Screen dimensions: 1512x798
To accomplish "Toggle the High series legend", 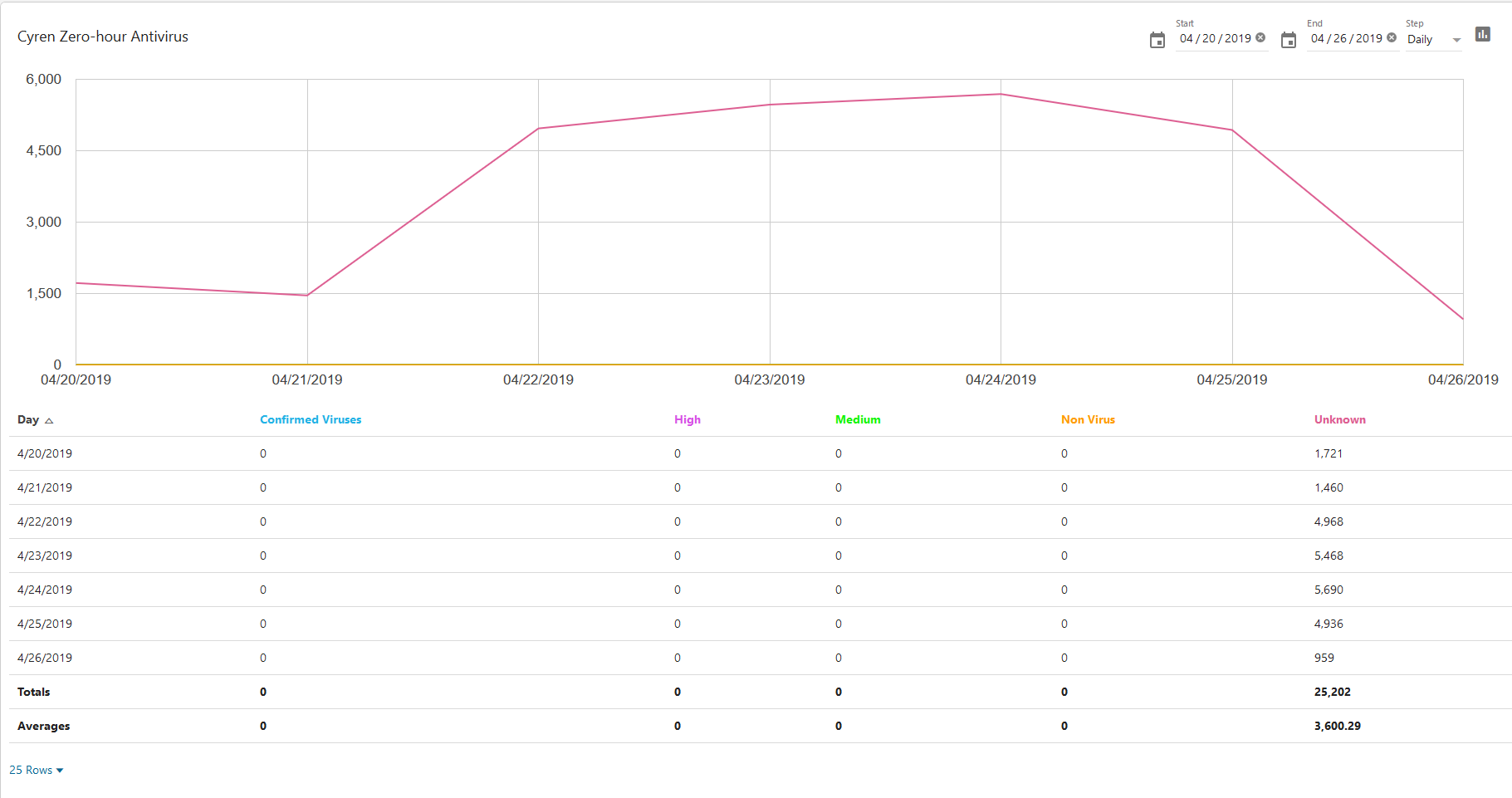I will 687,419.
